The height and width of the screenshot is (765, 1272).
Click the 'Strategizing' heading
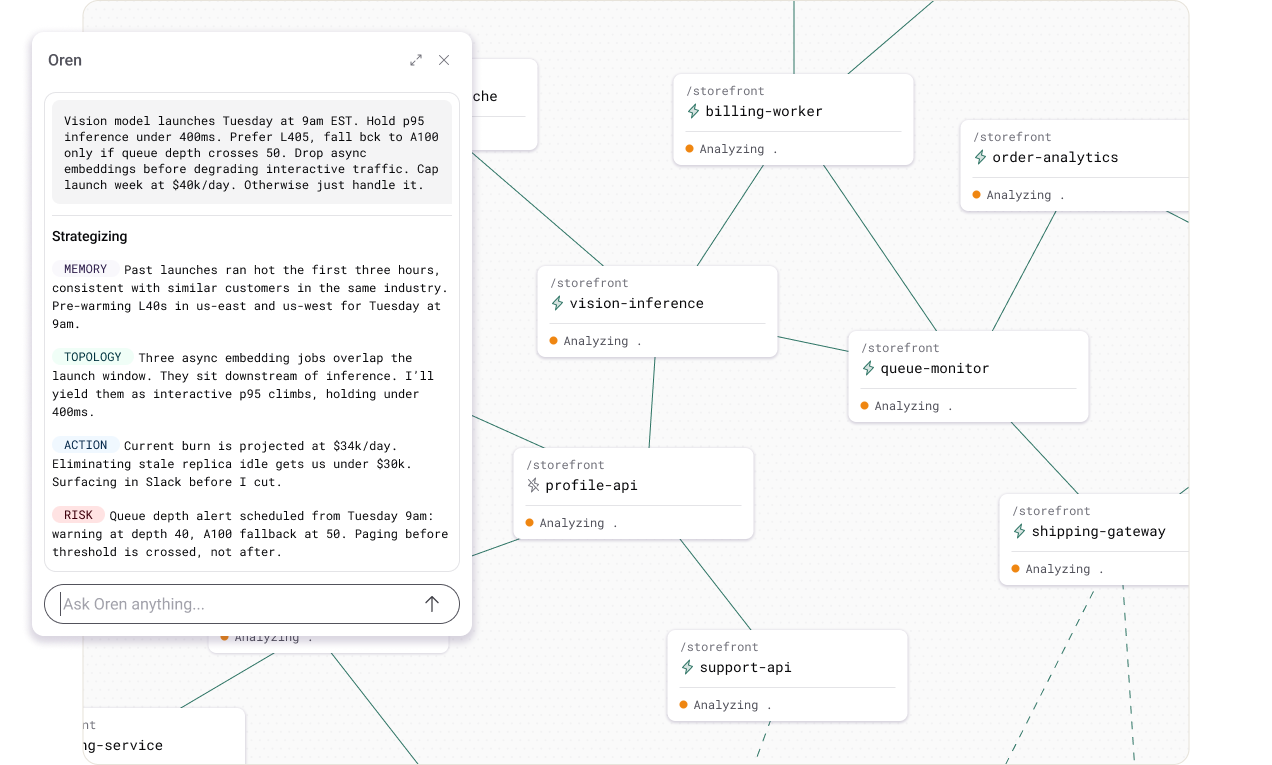point(90,236)
